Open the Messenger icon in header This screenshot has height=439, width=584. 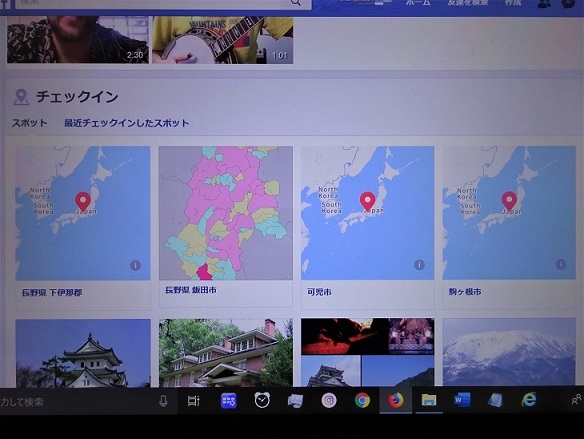(x=568, y=4)
